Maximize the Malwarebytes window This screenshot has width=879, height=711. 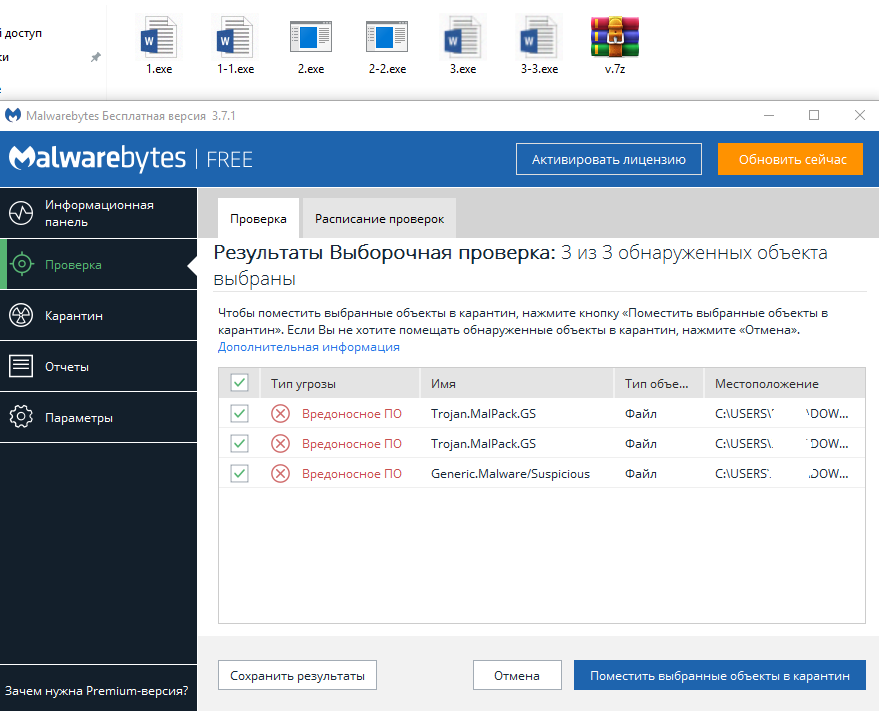(x=814, y=116)
